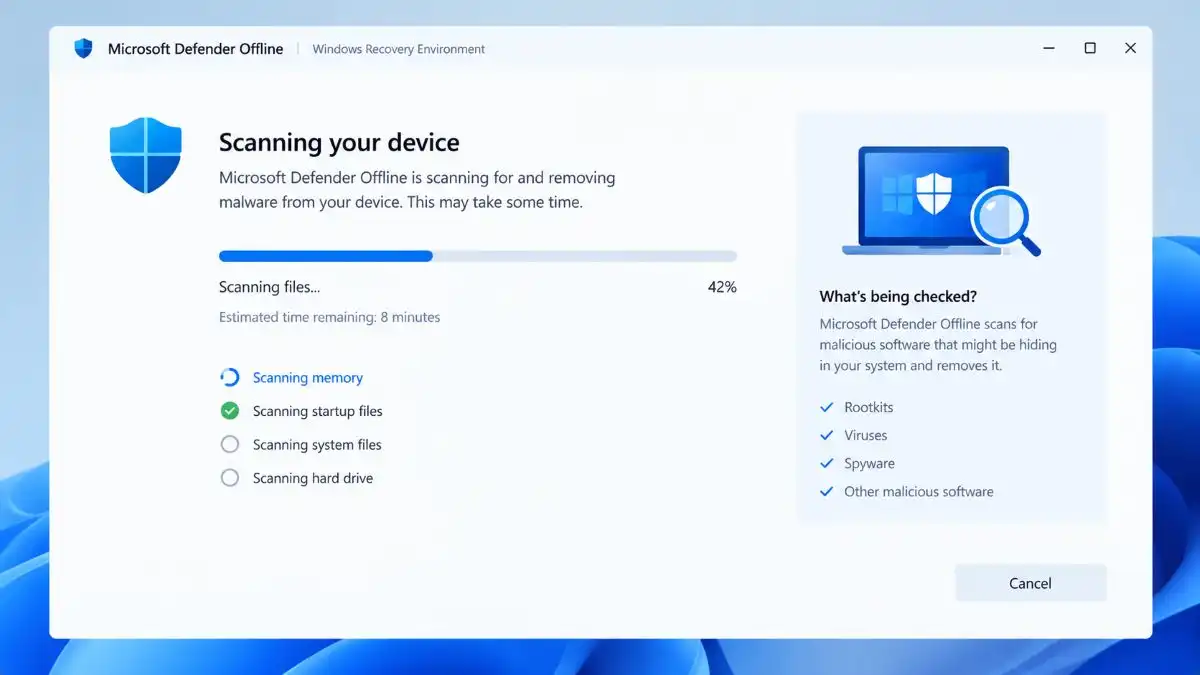The image size is (1200, 675).
Task: Click the empty circle beside Scanning hard drive
Action: 230,478
